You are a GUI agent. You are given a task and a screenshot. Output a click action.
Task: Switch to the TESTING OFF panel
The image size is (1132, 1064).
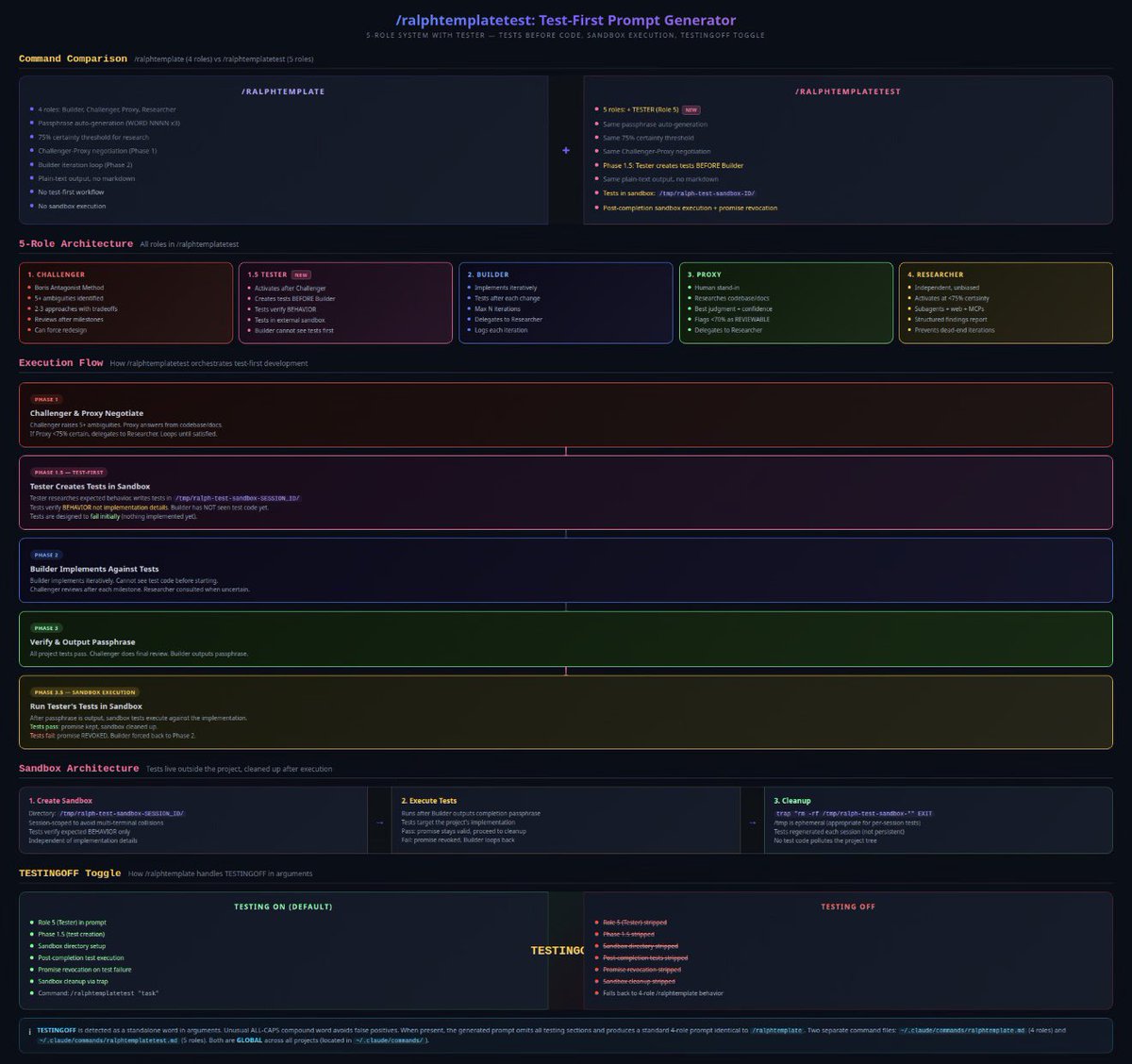click(x=846, y=906)
